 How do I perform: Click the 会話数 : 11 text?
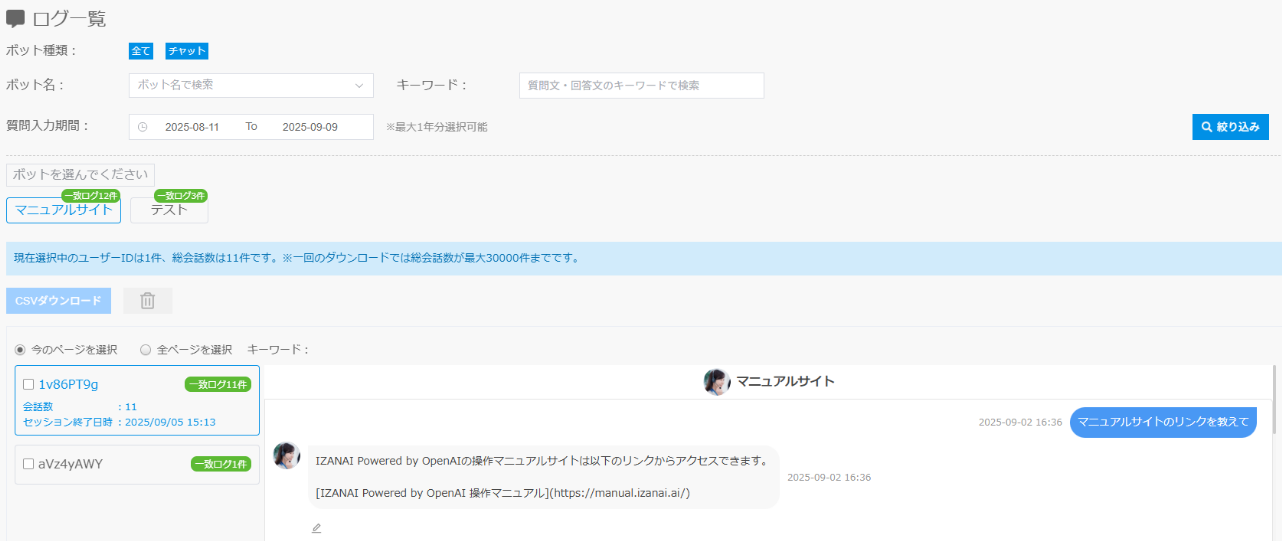click(80, 407)
